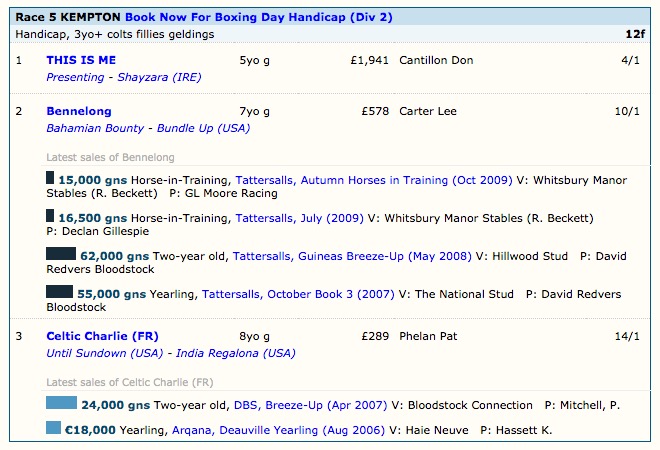Click purchaser 'Mitchell, P.' text

pos(590,405)
